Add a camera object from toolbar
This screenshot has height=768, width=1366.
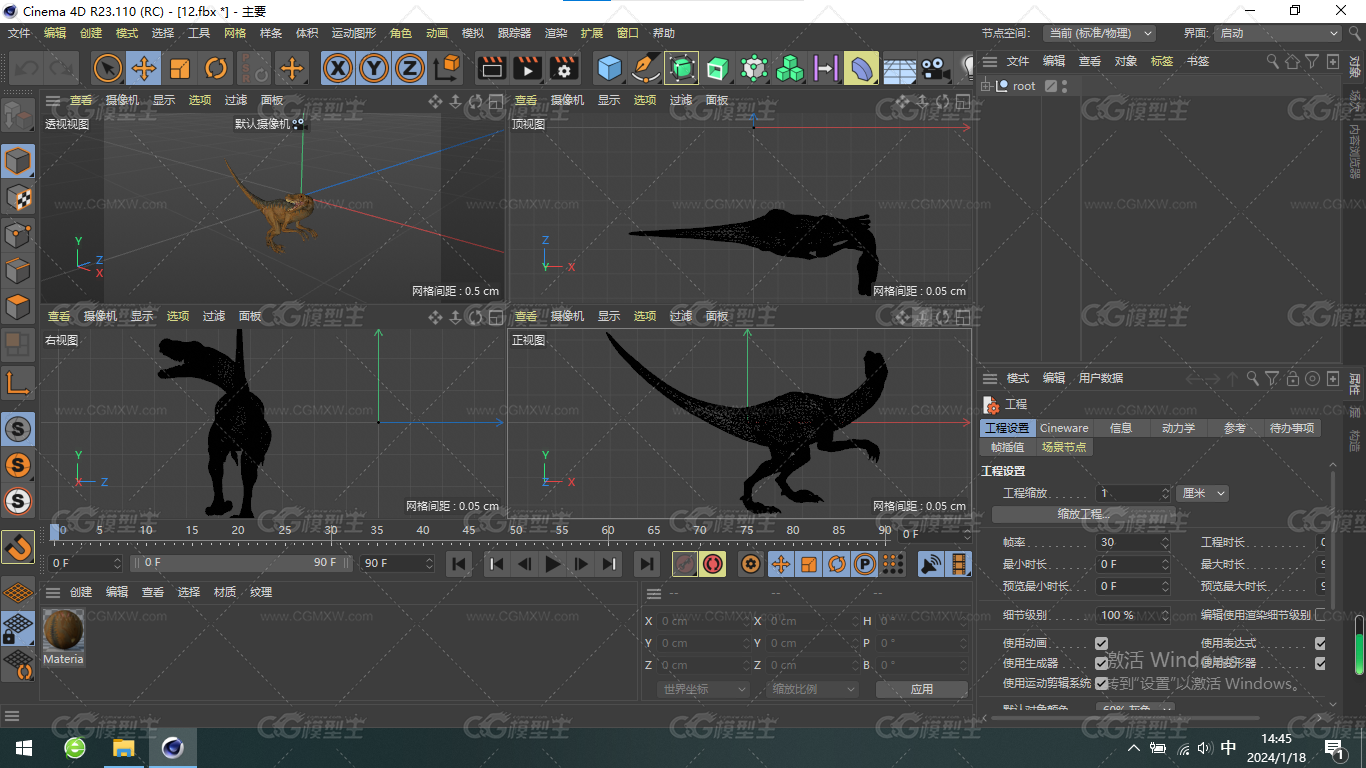(x=935, y=68)
